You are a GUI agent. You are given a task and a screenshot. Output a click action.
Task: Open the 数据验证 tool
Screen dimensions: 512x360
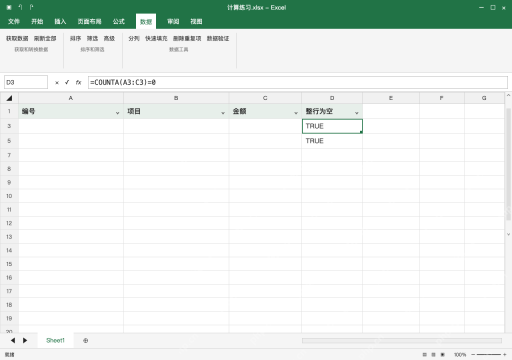(x=218, y=38)
